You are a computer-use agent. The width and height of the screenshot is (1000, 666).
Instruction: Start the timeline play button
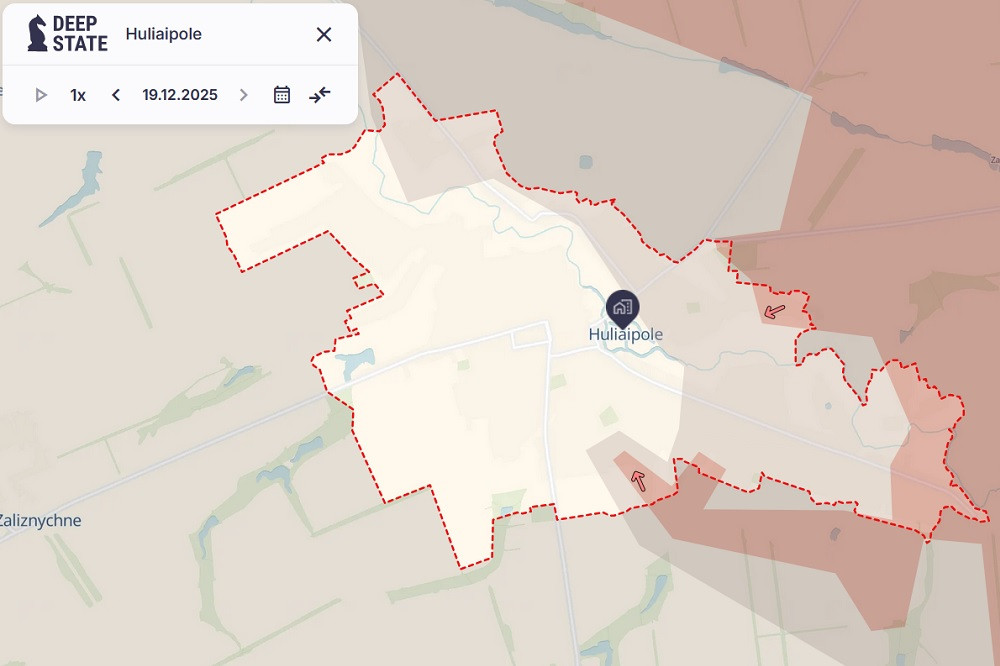point(41,95)
